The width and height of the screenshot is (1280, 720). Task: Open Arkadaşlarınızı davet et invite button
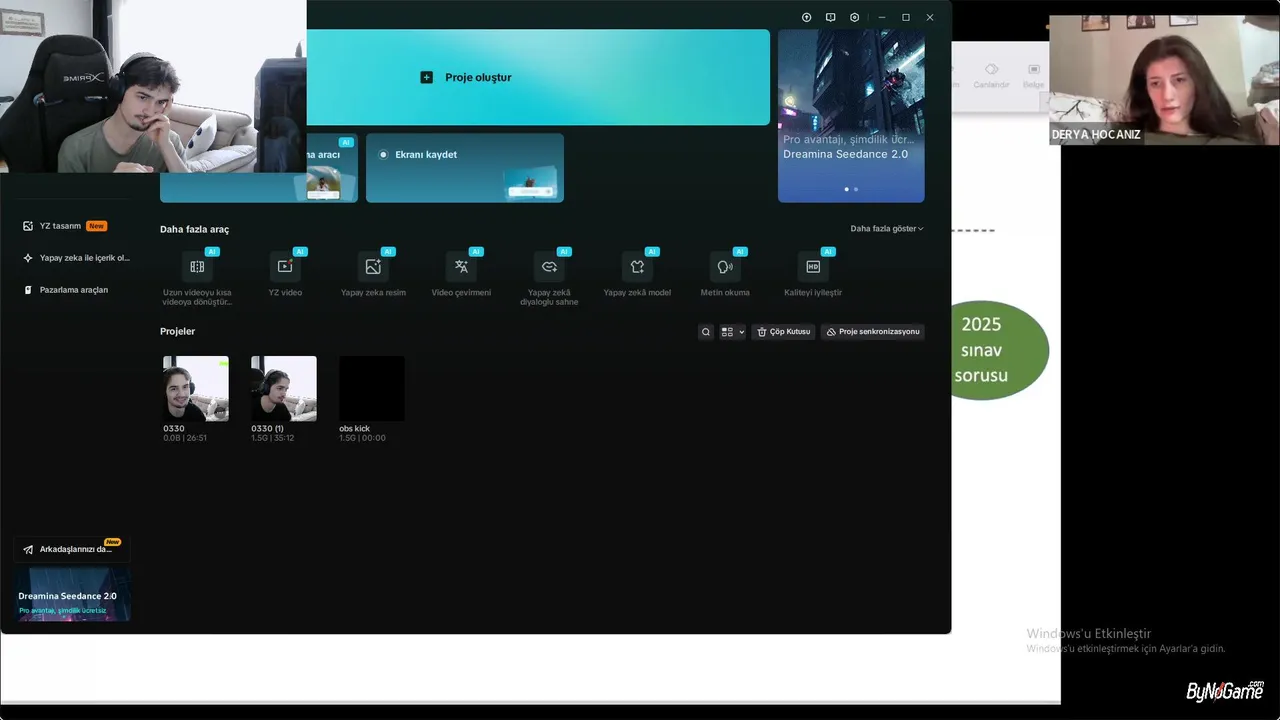pyautogui.click(x=72, y=549)
